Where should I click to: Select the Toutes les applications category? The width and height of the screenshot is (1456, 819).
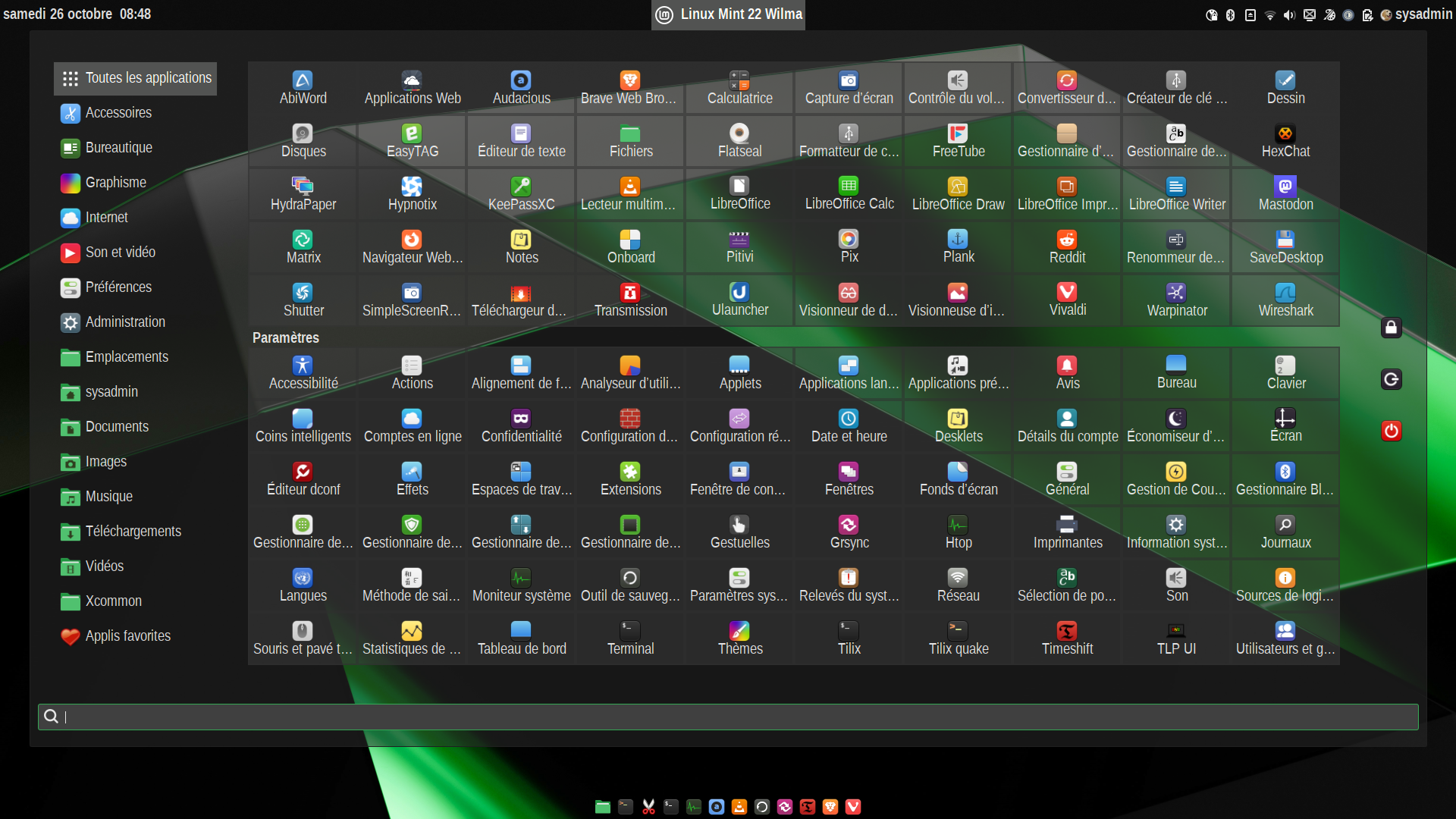pos(136,78)
